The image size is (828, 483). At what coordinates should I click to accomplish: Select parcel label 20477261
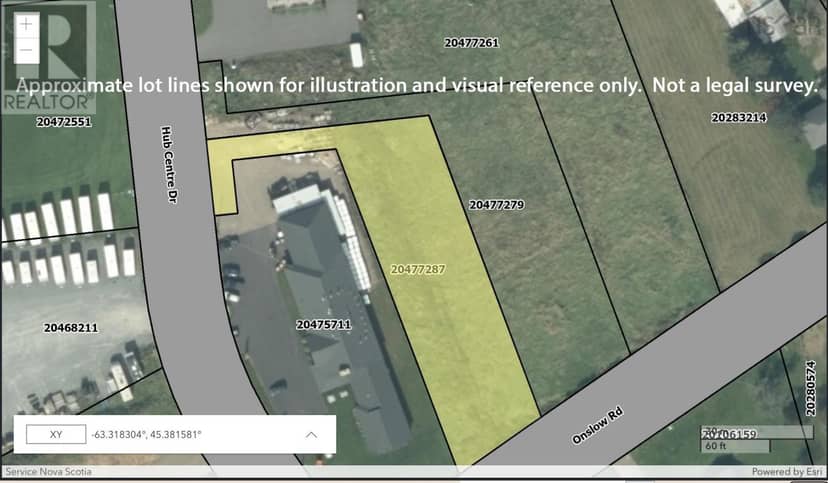tap(472, 43)
